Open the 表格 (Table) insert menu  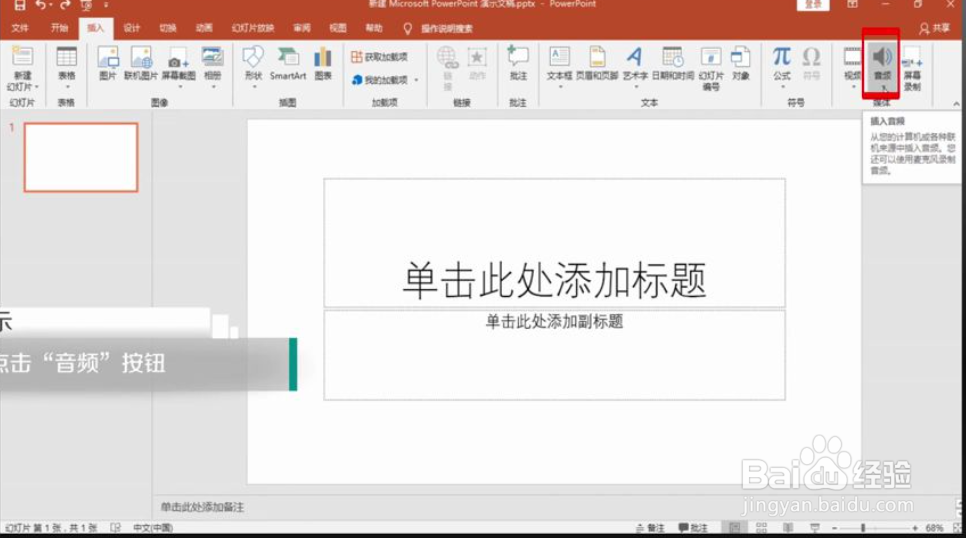(67, 67)
